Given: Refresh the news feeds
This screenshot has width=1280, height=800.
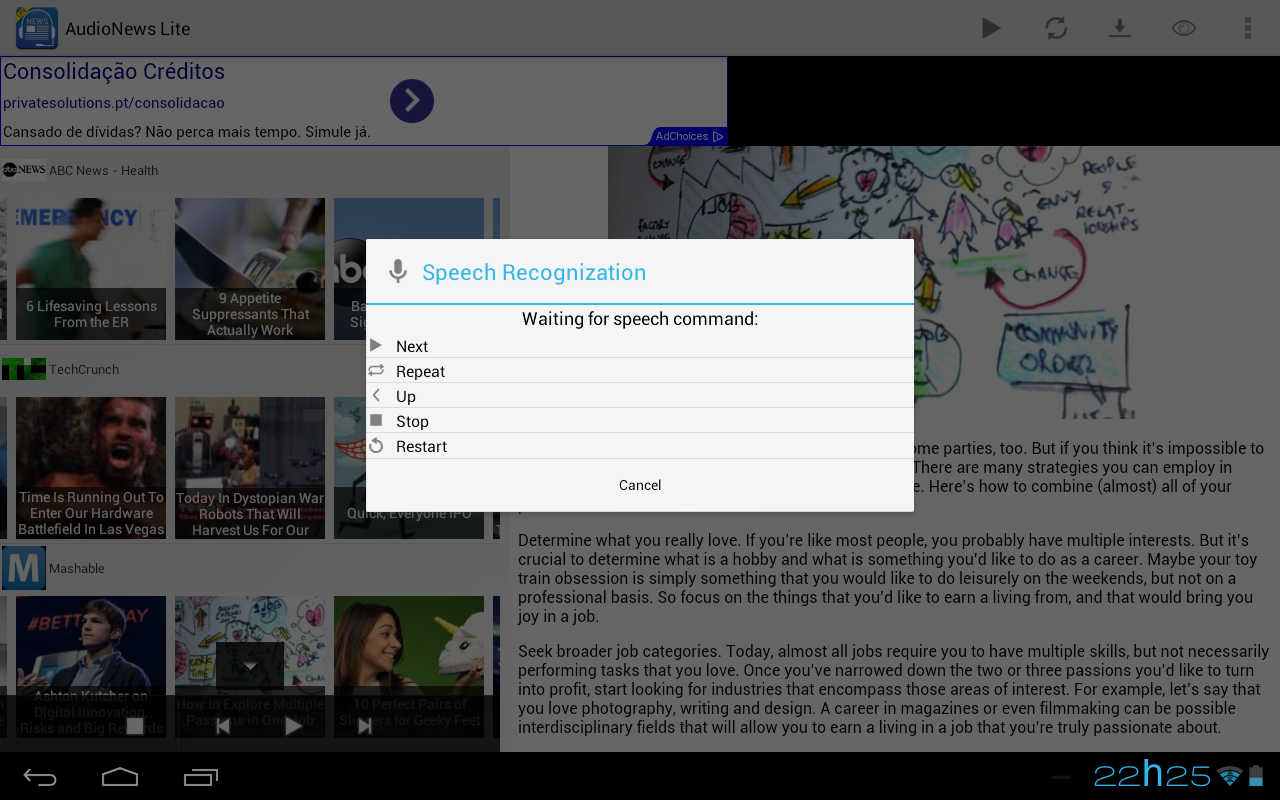Looking at the screenshot, I should coord(1056,28).
